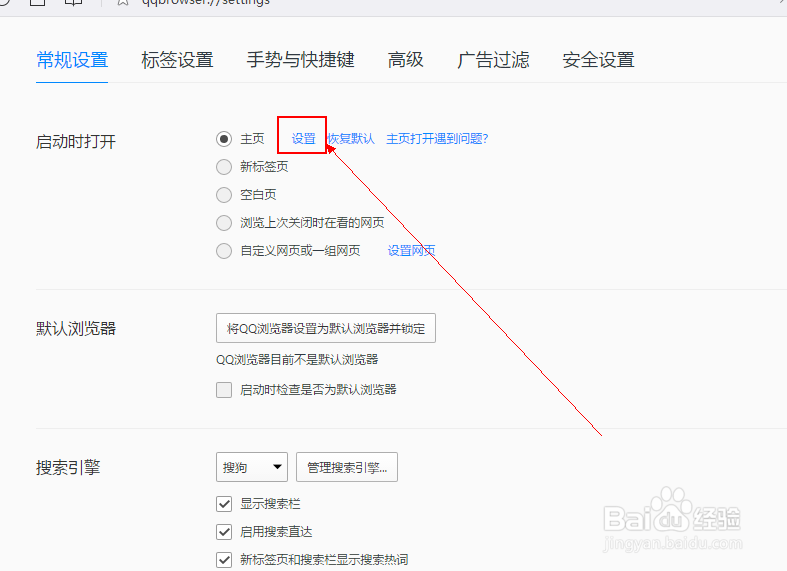Select the 主页 startup radio button
Image resolution: width=787 pixels, height=571 pixels.
[x=224, y=138]
